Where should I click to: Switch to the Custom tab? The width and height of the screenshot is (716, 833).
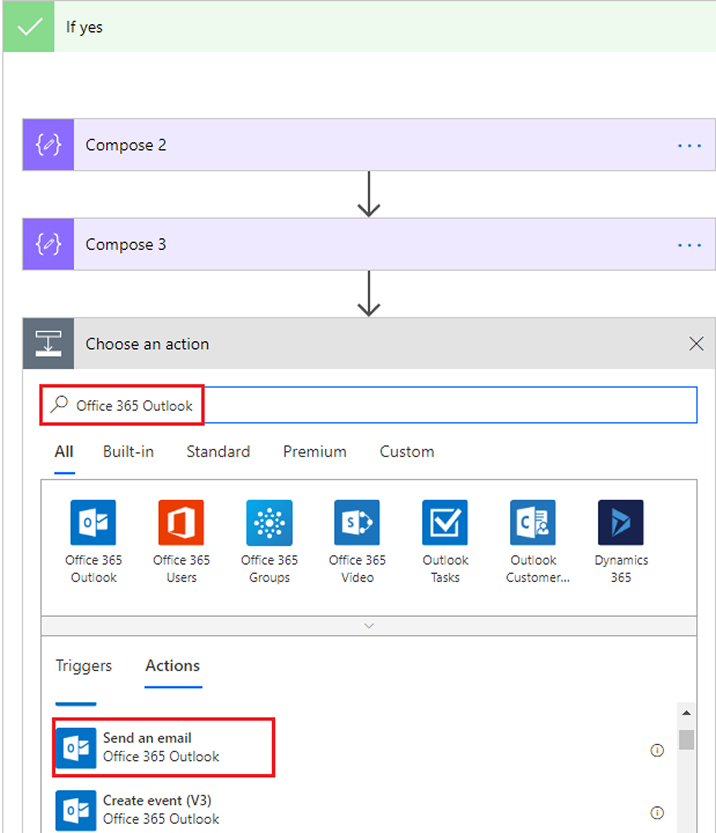click(407, 452)
